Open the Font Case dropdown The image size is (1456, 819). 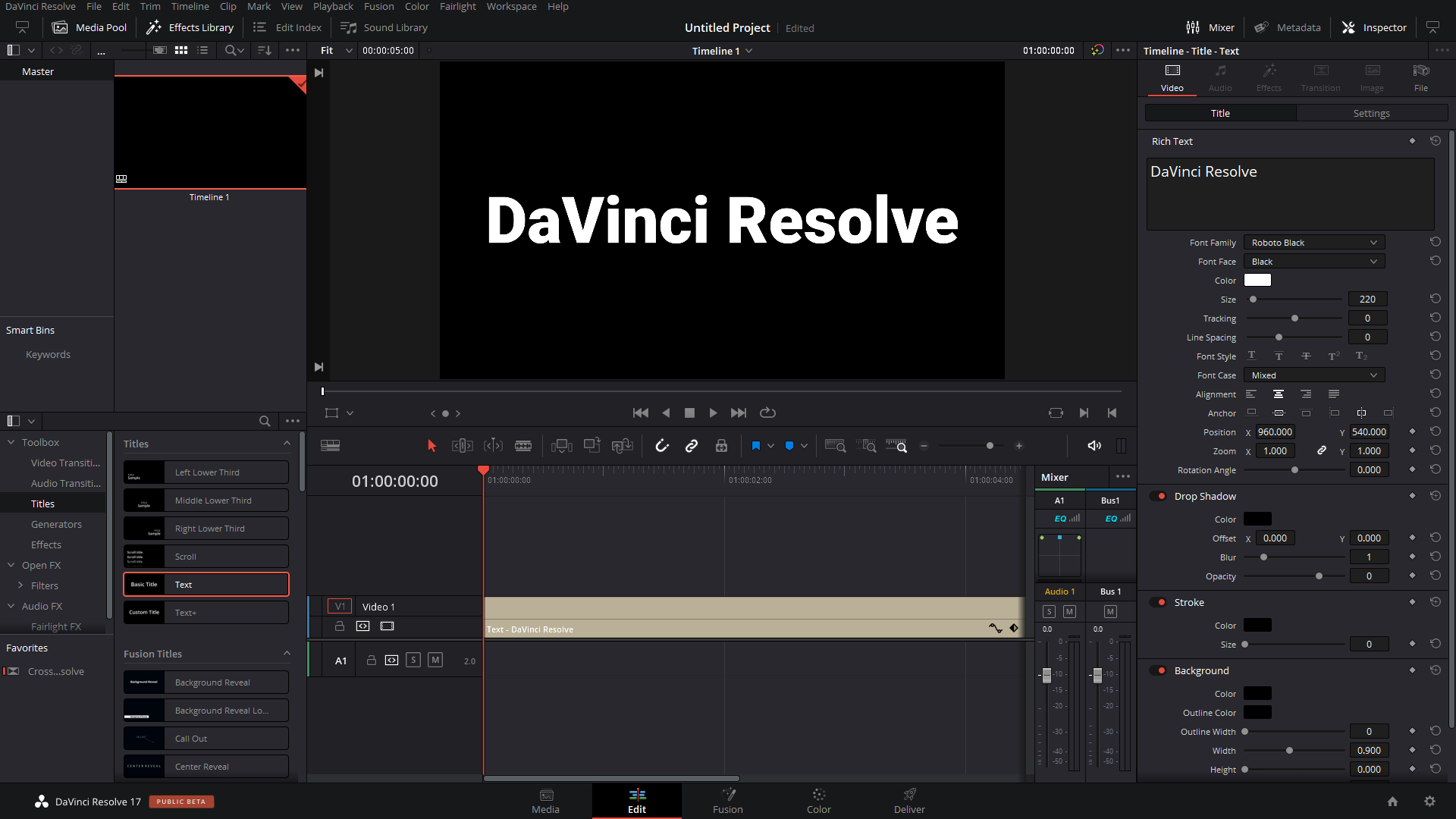pyautogui.click(x=1314, y=375)
